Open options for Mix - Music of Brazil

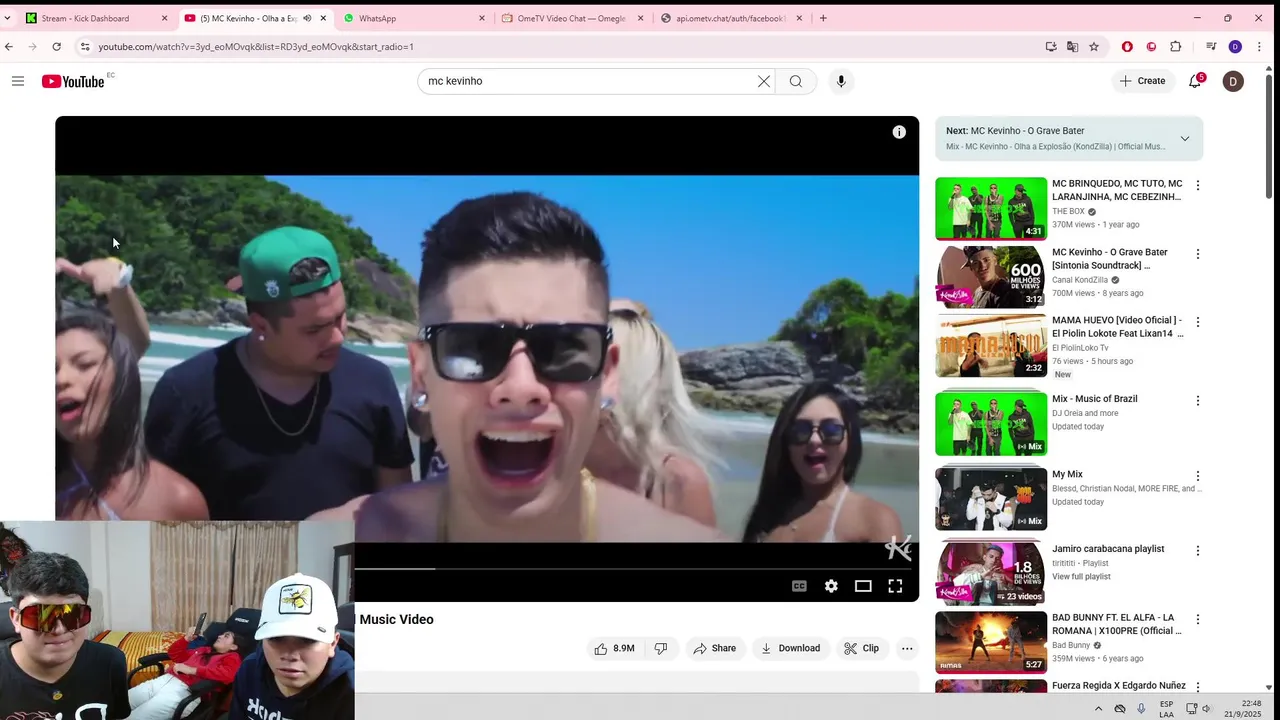pyautogui.click(x=1197, y=400)
